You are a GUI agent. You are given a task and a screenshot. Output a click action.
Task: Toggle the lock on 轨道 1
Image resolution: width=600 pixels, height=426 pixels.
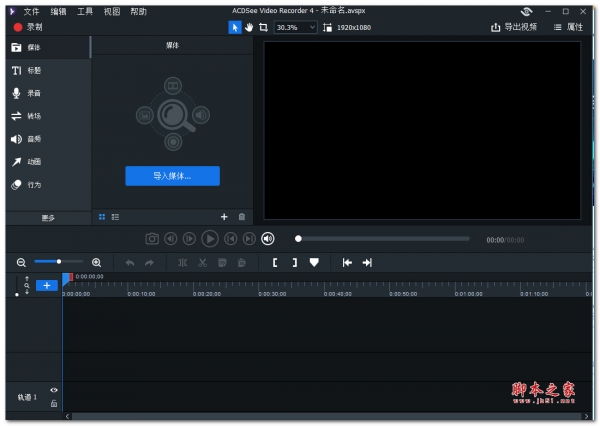[x=54, y=403]
